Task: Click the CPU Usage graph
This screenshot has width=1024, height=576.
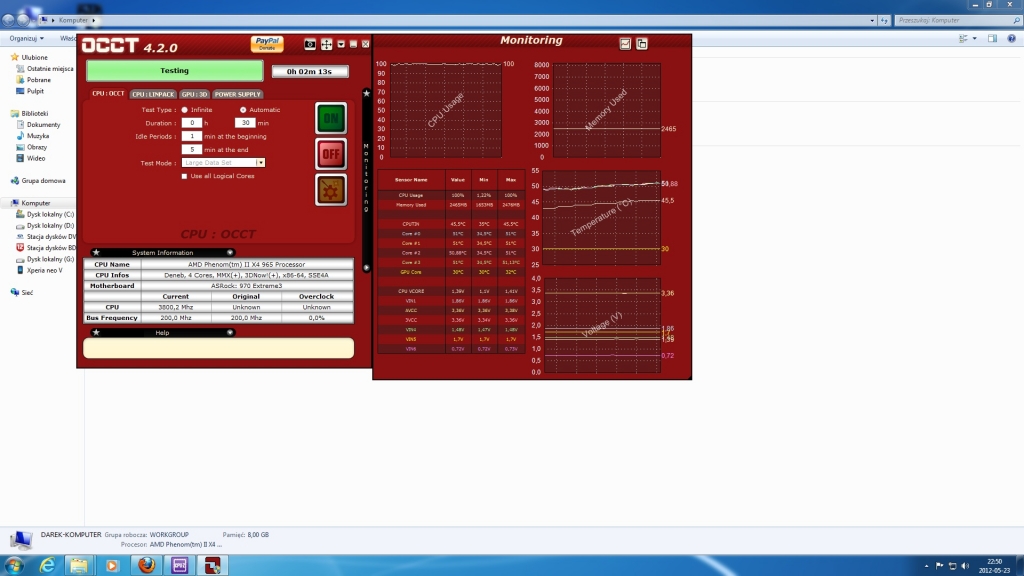Action: tap(446, 110)
